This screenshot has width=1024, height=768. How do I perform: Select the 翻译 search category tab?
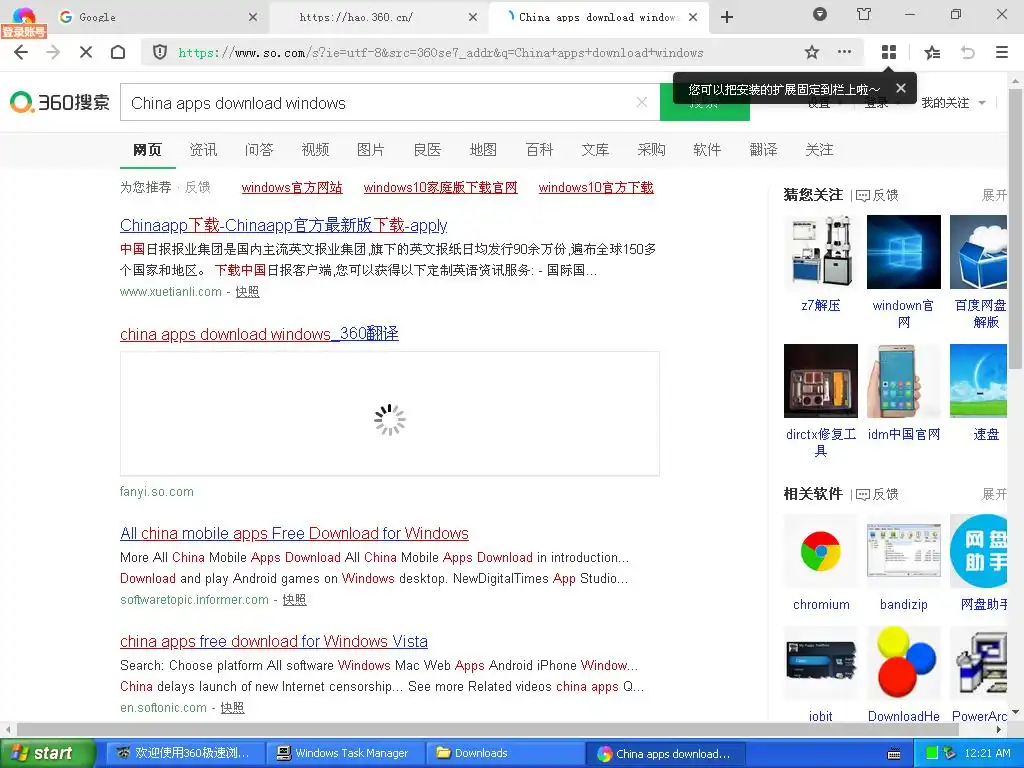(763, 150)
